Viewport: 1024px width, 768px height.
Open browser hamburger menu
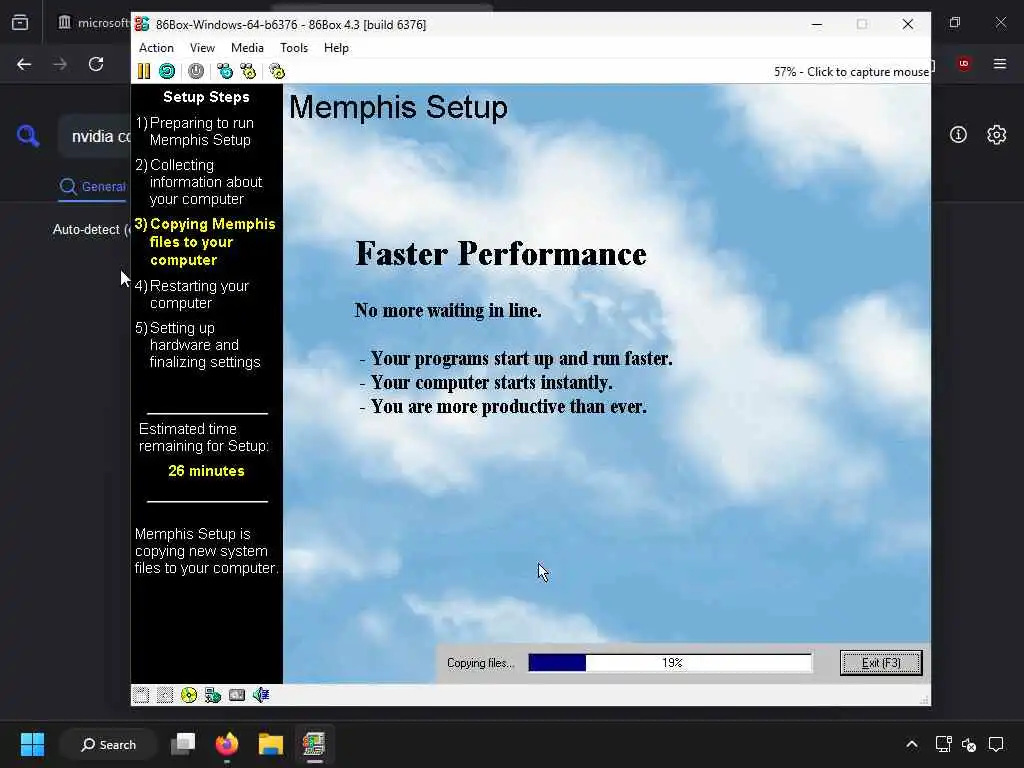(x=1000, y=63)
